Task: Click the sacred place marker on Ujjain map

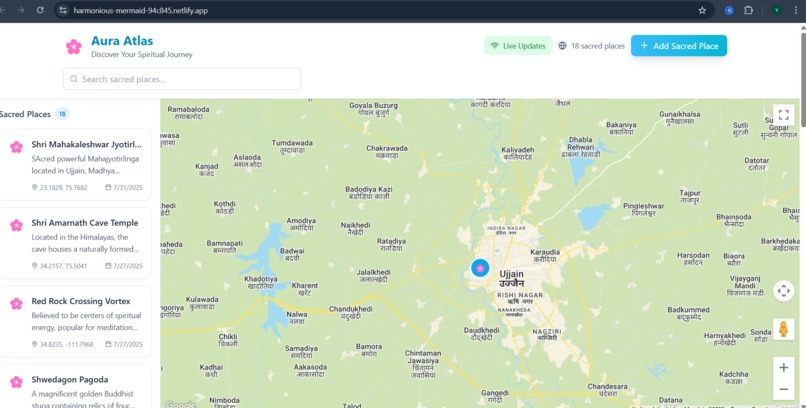Action: (480, 268)
